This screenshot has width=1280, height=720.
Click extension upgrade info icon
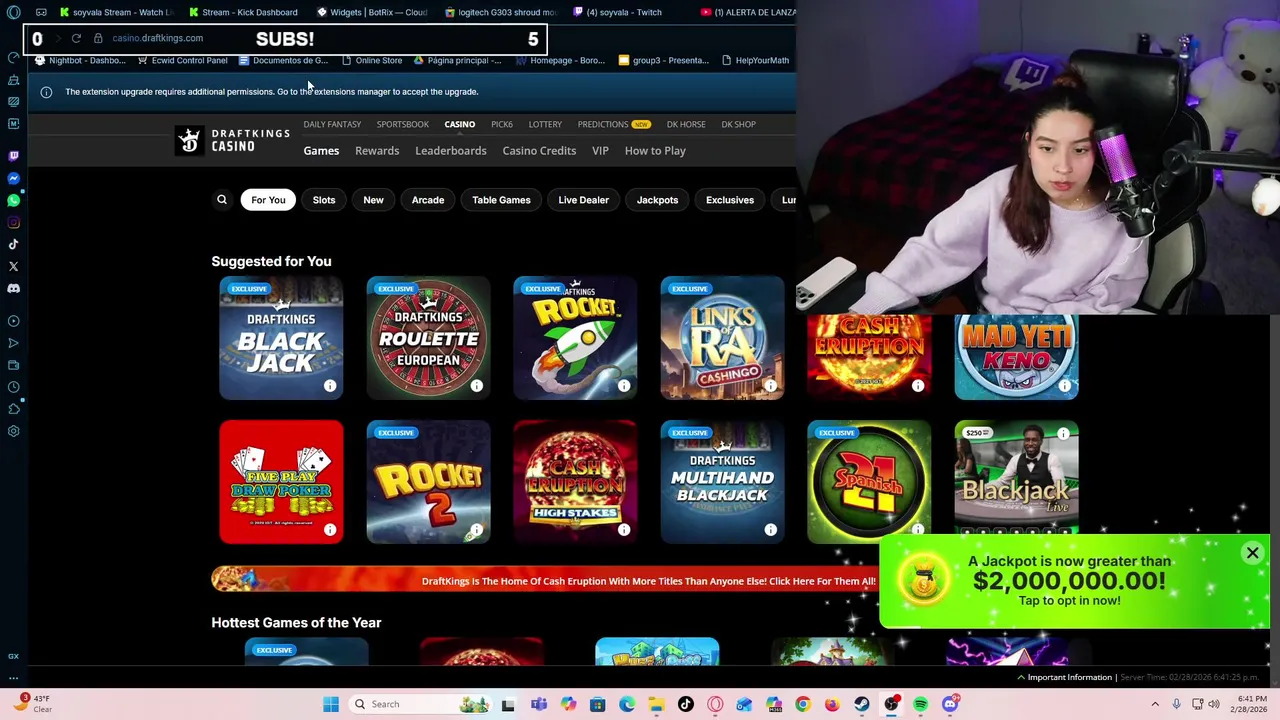point(46,92)
